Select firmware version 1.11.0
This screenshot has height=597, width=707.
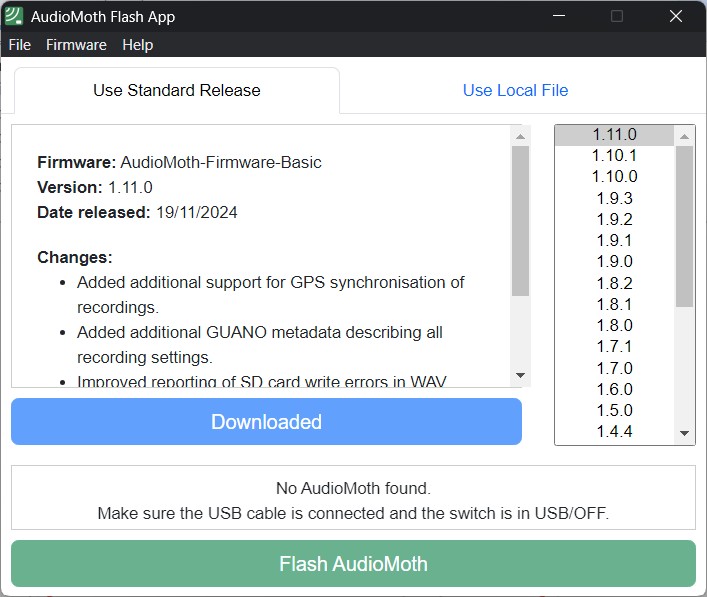615,135
